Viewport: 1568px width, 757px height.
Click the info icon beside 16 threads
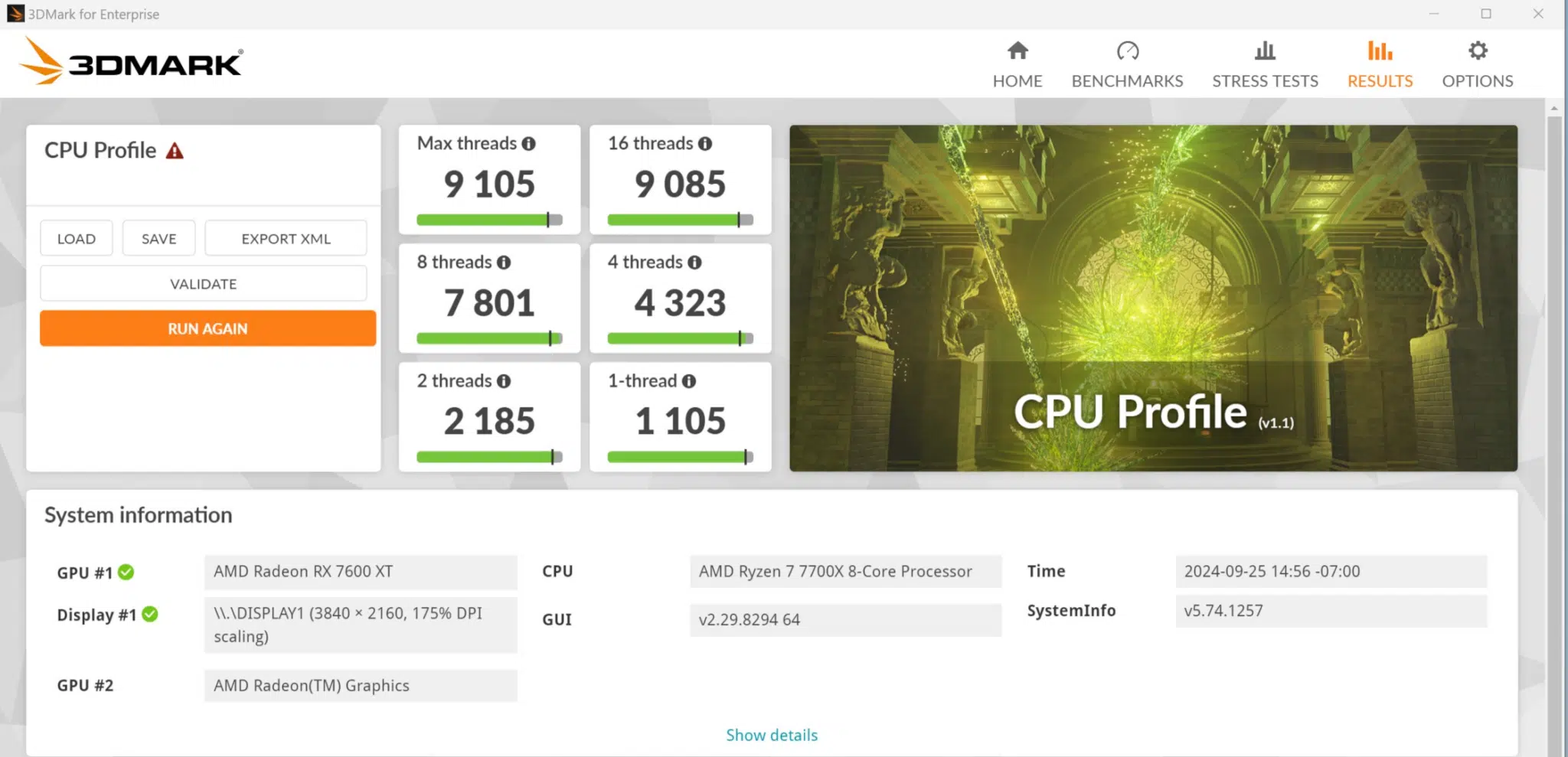tap(704, 144)
